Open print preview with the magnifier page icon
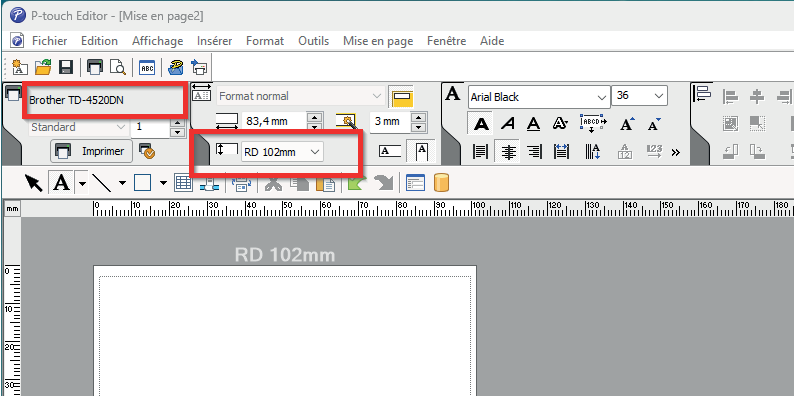Viewport: 794px width, 396px height. pos(118,67)
